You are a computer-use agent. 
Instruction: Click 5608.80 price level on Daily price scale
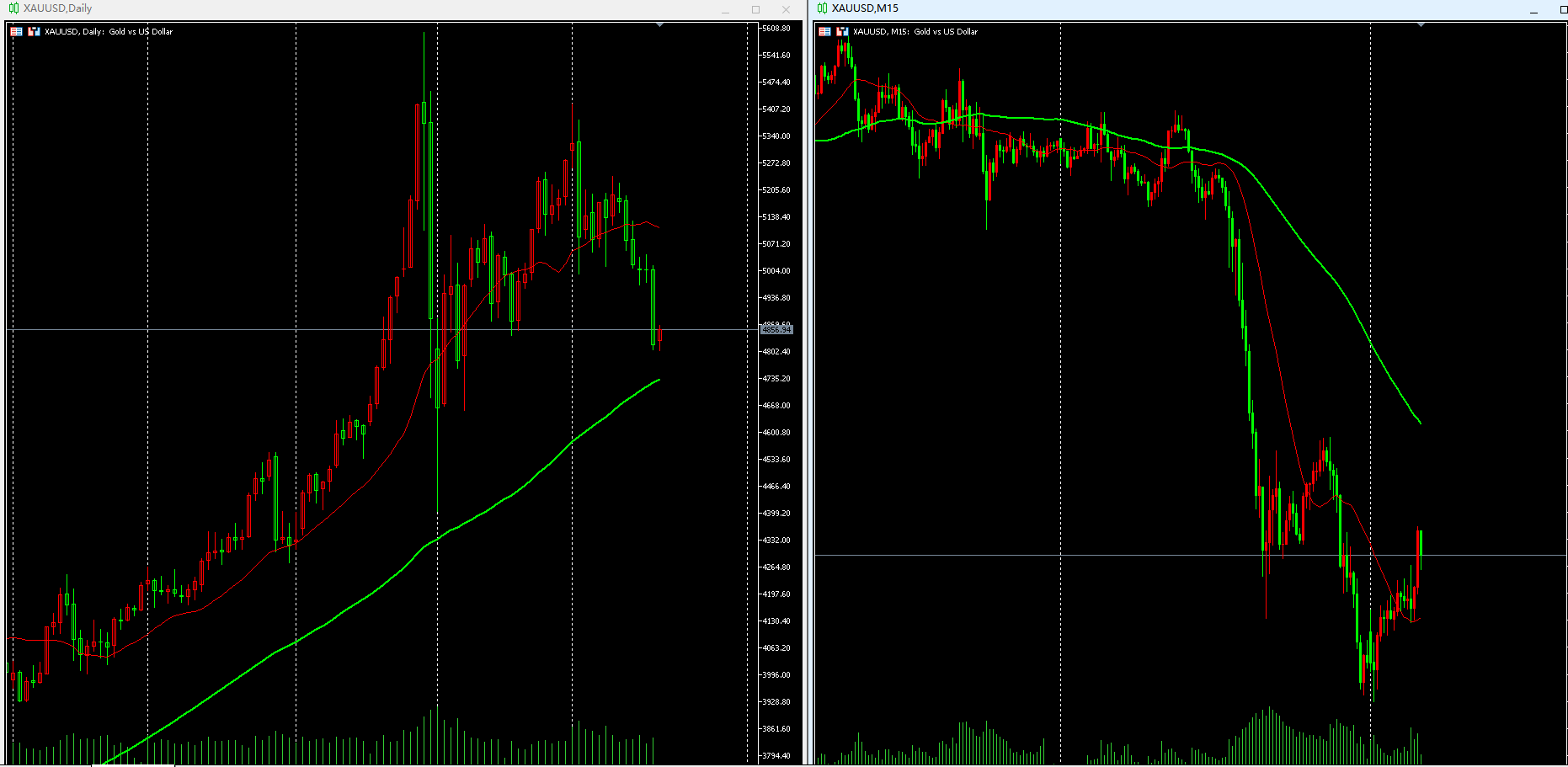click(x=776, y=29)
